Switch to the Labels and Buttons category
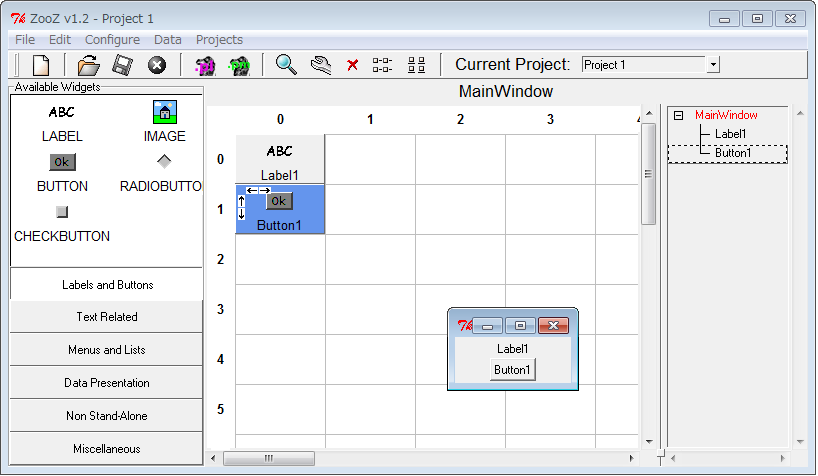The image size is (818, 476). coord(106,284)
